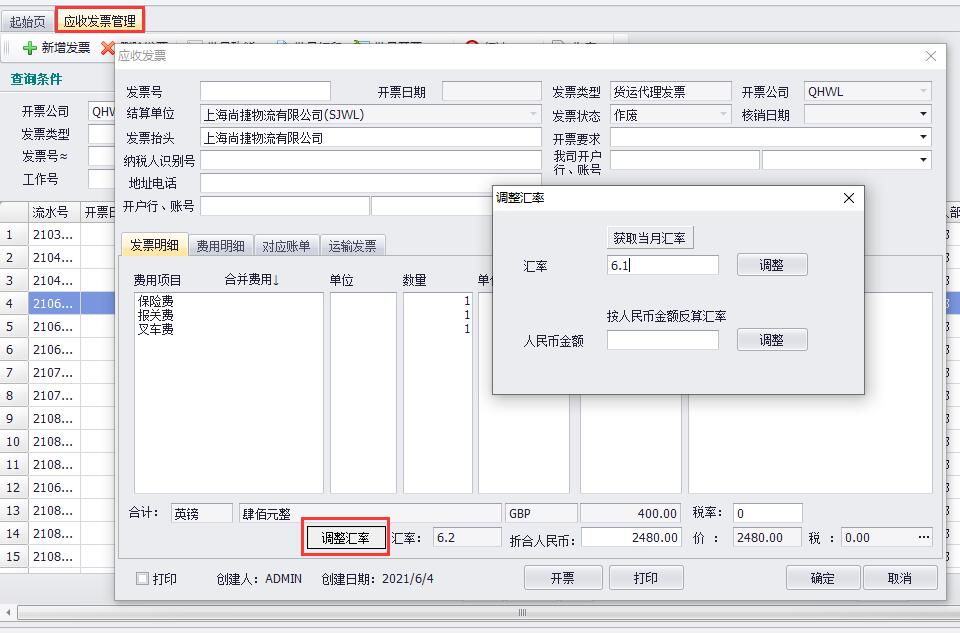Image resolution: width=960 pixels, height=633 pixels.
Task: Close the 调整汇率 dialog
Action: [x=849, y=198]
